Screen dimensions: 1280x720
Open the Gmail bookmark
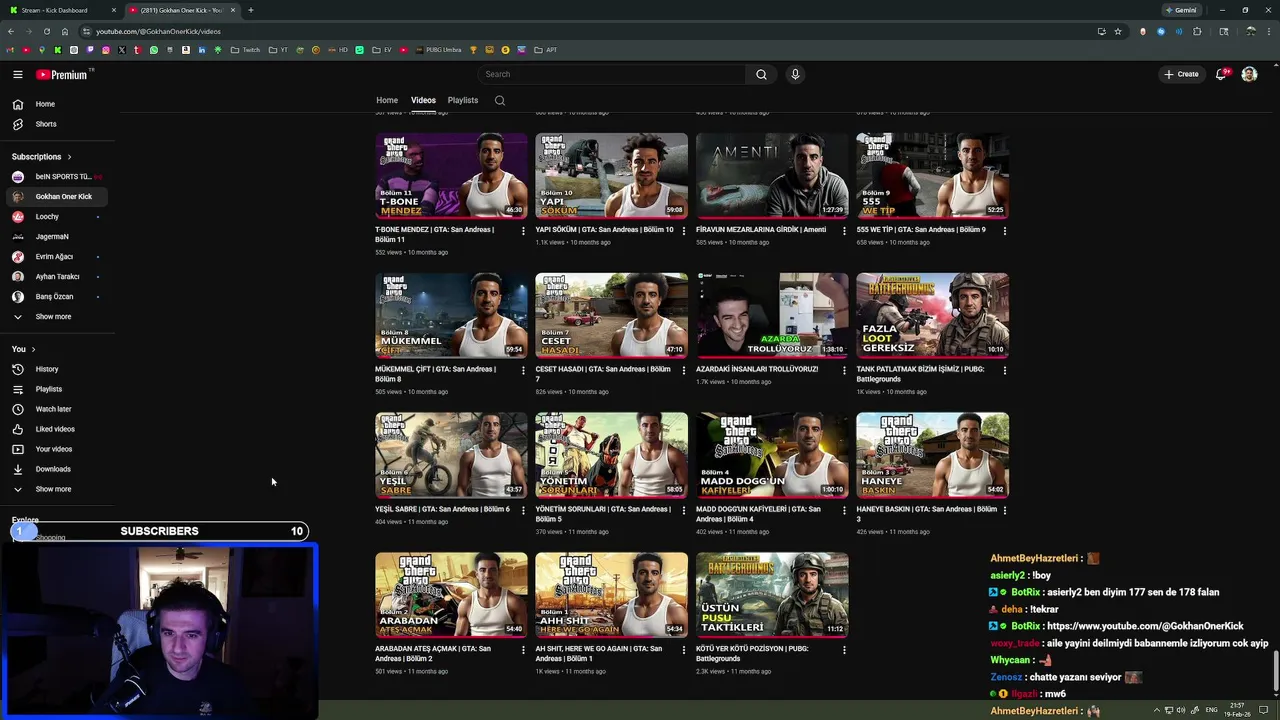9,50
